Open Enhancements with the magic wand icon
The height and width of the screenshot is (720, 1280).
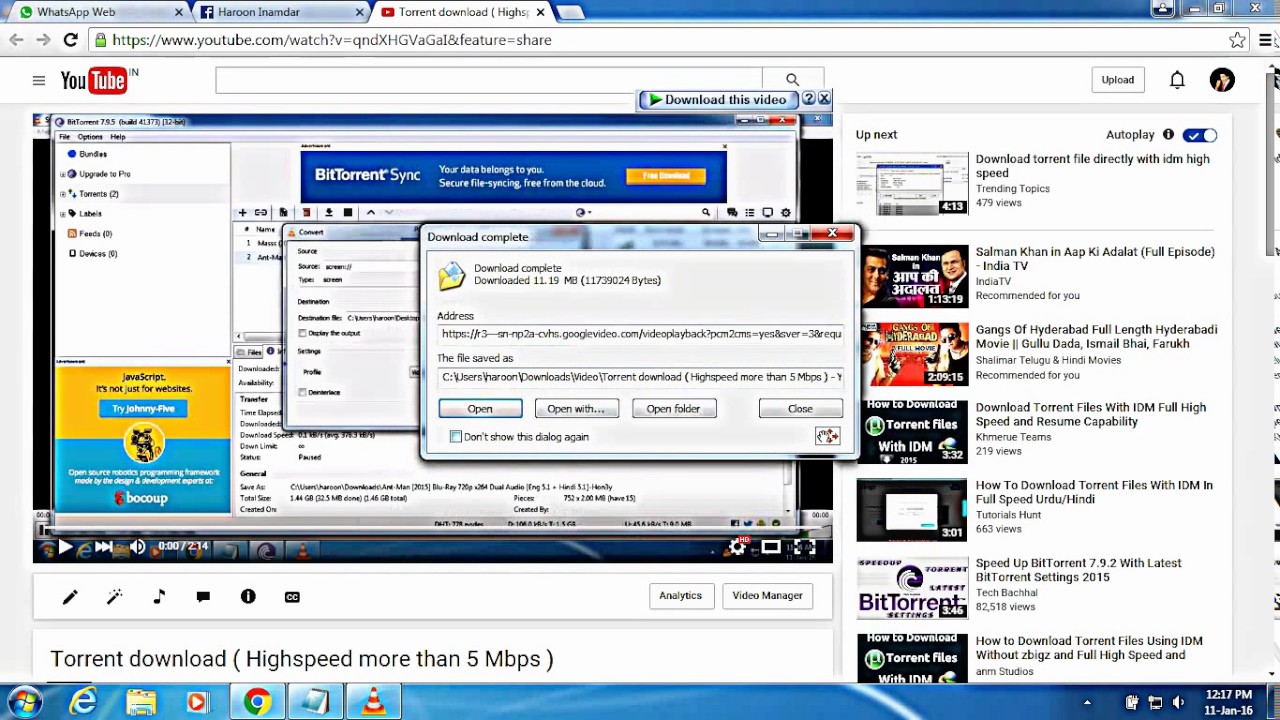[x=114, y=597]
